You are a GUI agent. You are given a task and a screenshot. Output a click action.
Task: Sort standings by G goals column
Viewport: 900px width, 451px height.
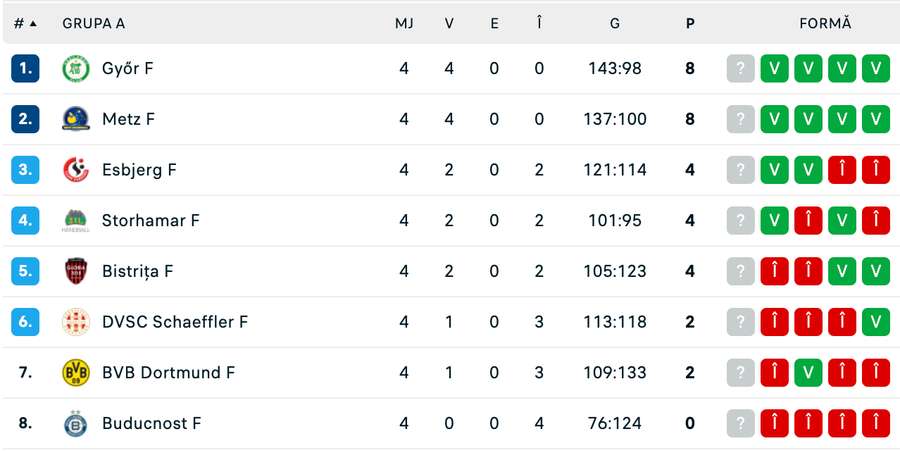(614, 23)
